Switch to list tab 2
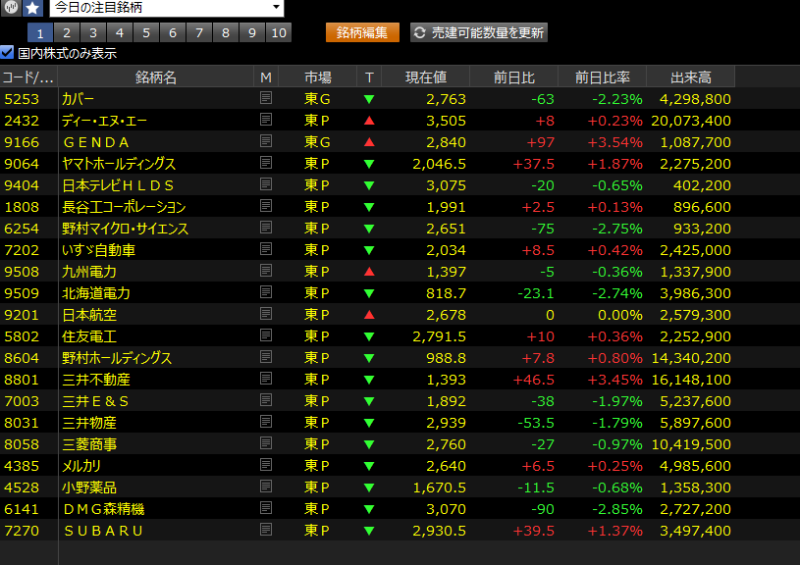The height and width of the screenshot is (565, 800). pos(67,33)
